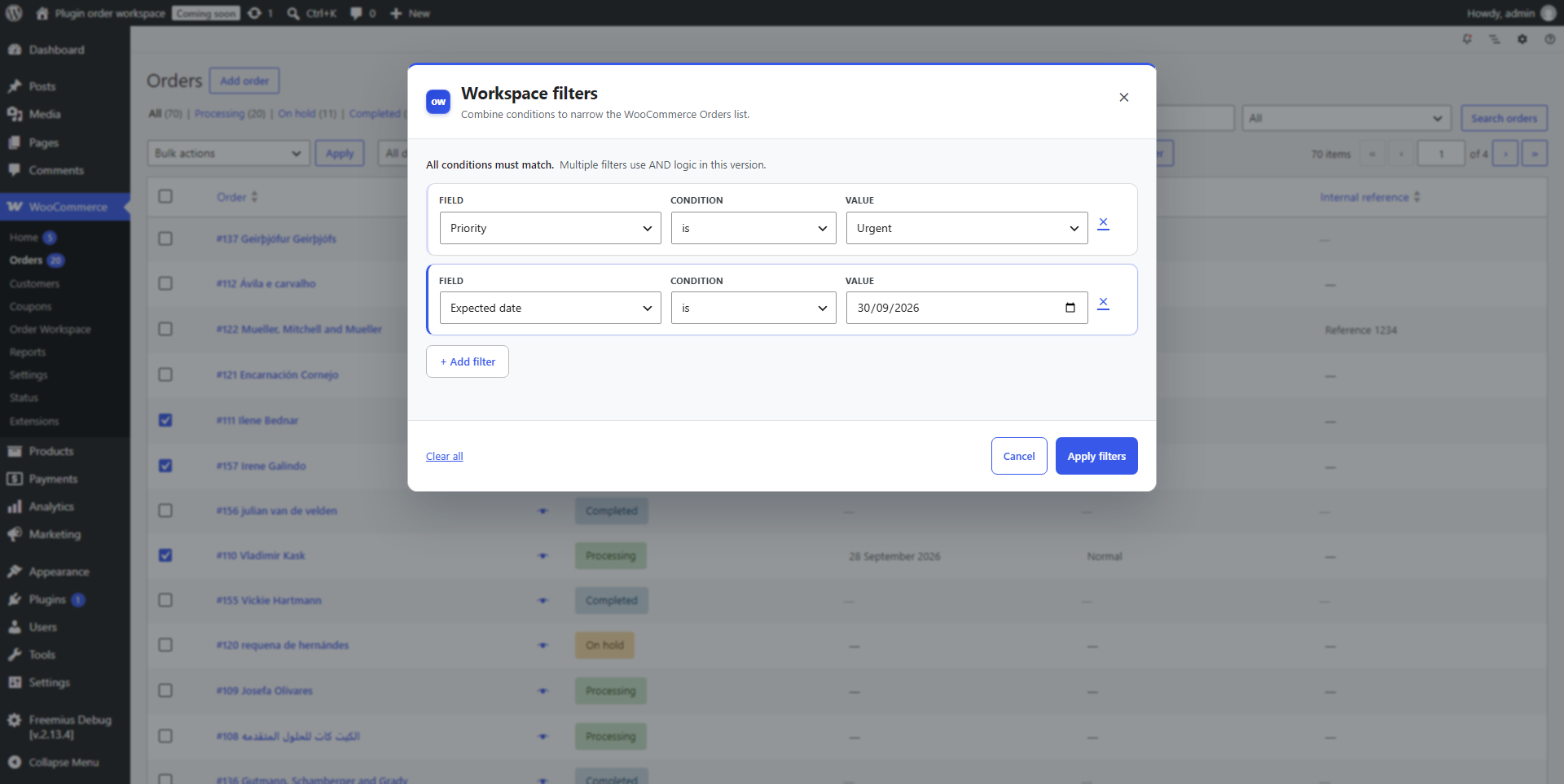Click the Add filter button
The width and height of the screenshot is (1564, 784).
[x=468, y=361]
